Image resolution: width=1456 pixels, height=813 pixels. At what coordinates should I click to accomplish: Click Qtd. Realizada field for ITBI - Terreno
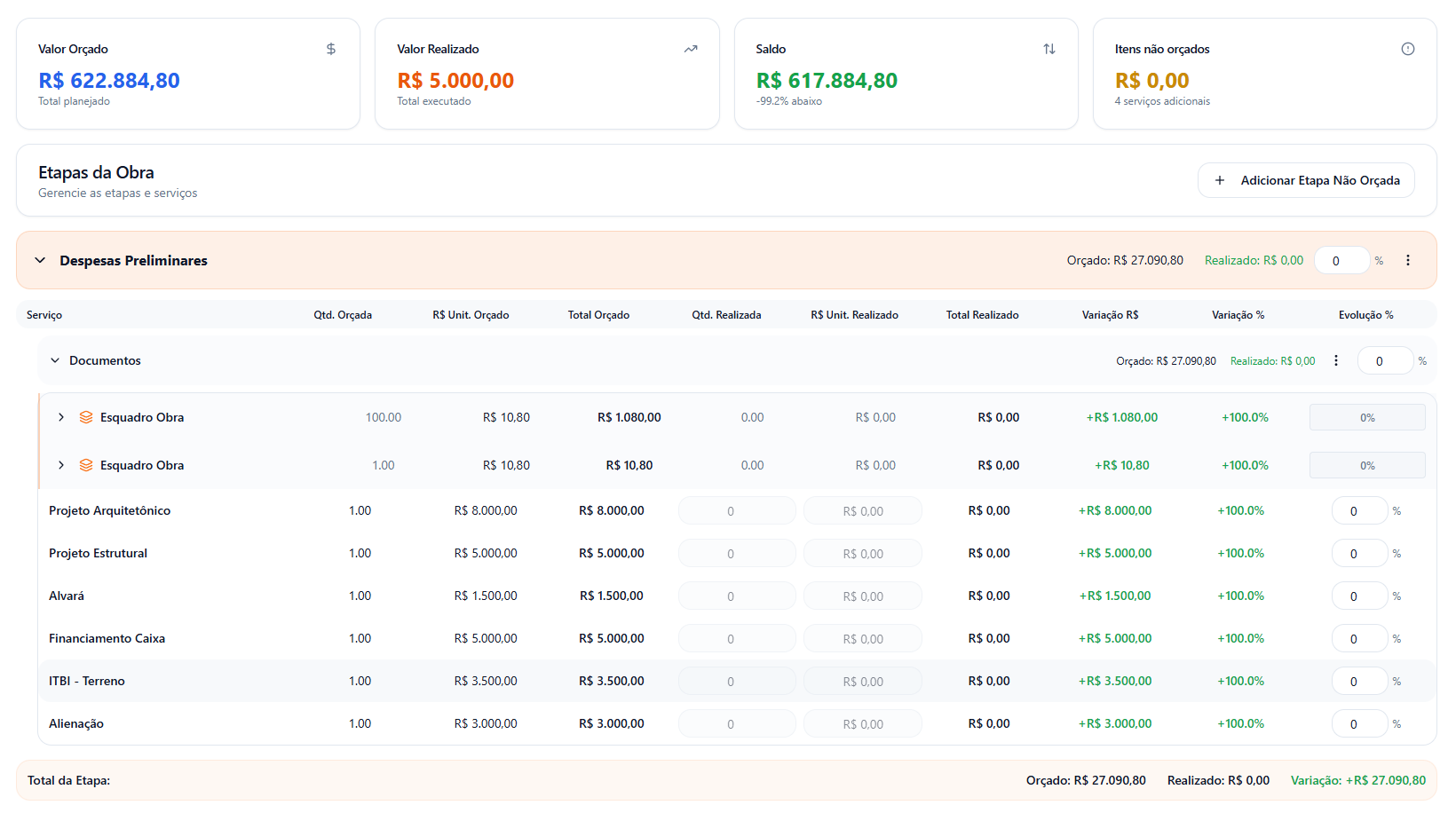click(737, 681)
